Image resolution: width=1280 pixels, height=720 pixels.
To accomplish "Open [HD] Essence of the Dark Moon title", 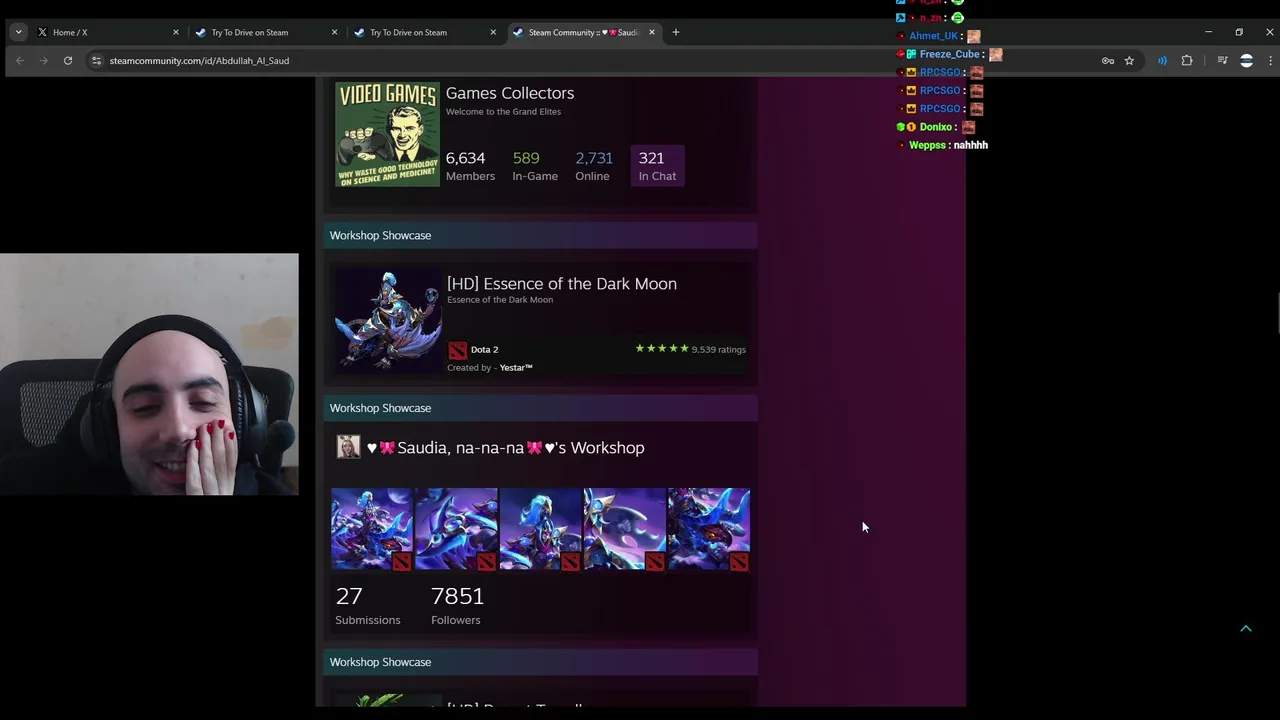I will click(x=561, y=284).
